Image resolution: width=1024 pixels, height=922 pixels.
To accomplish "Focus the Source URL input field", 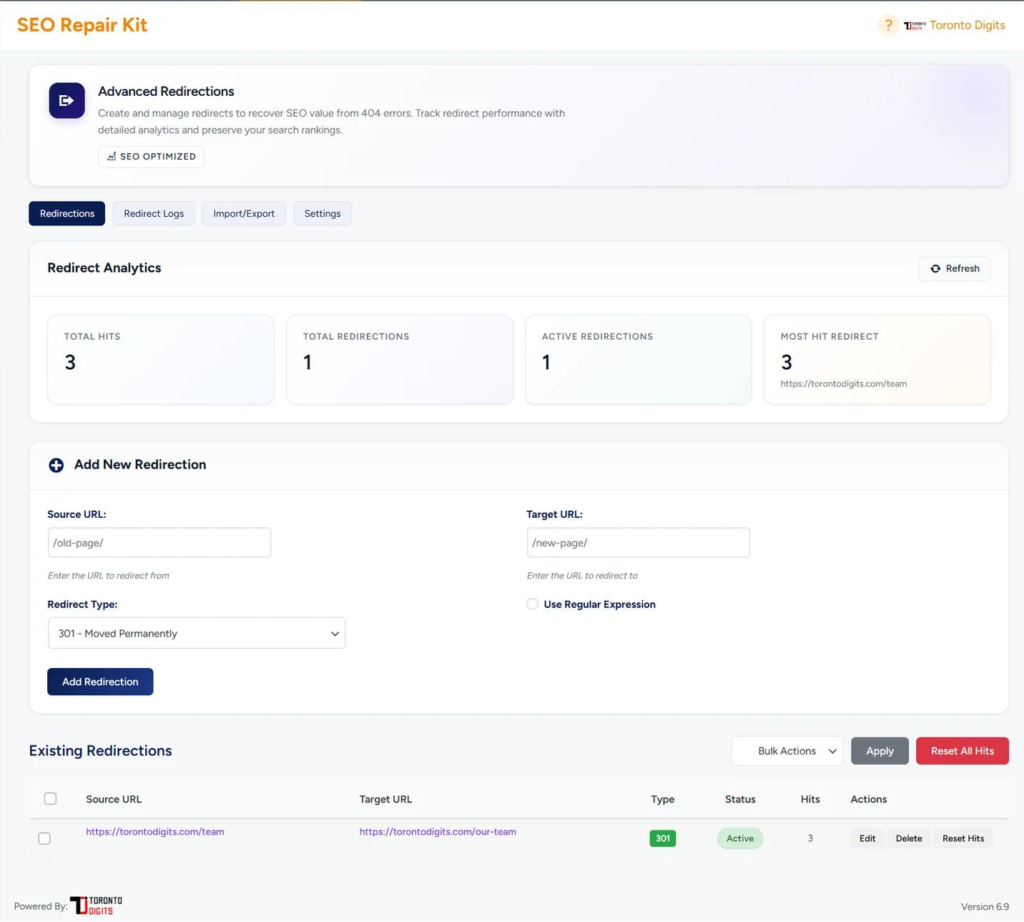I will (x=159, y=543).
